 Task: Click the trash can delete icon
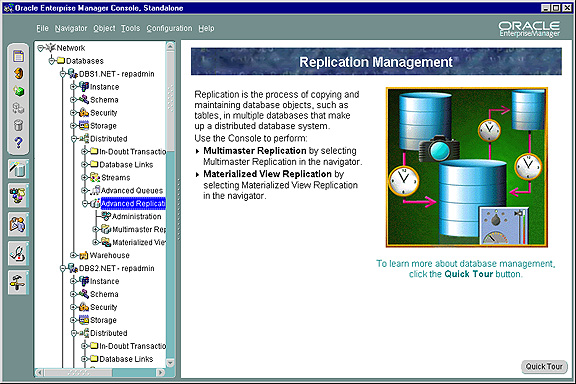pyautogui.click(x=18, y=125)
